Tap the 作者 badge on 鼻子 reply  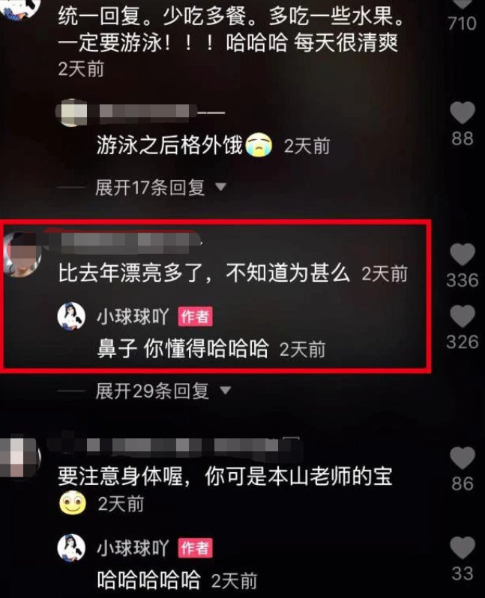(x=195, y=317)
